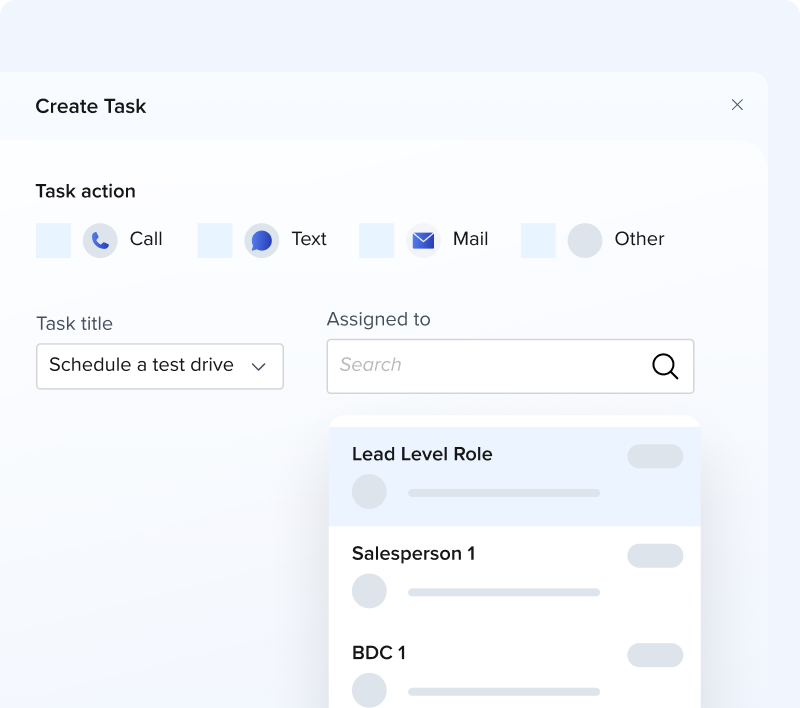Click the phone Call icon
This screenshot has height=708, width=800.
tap(100, 240)
